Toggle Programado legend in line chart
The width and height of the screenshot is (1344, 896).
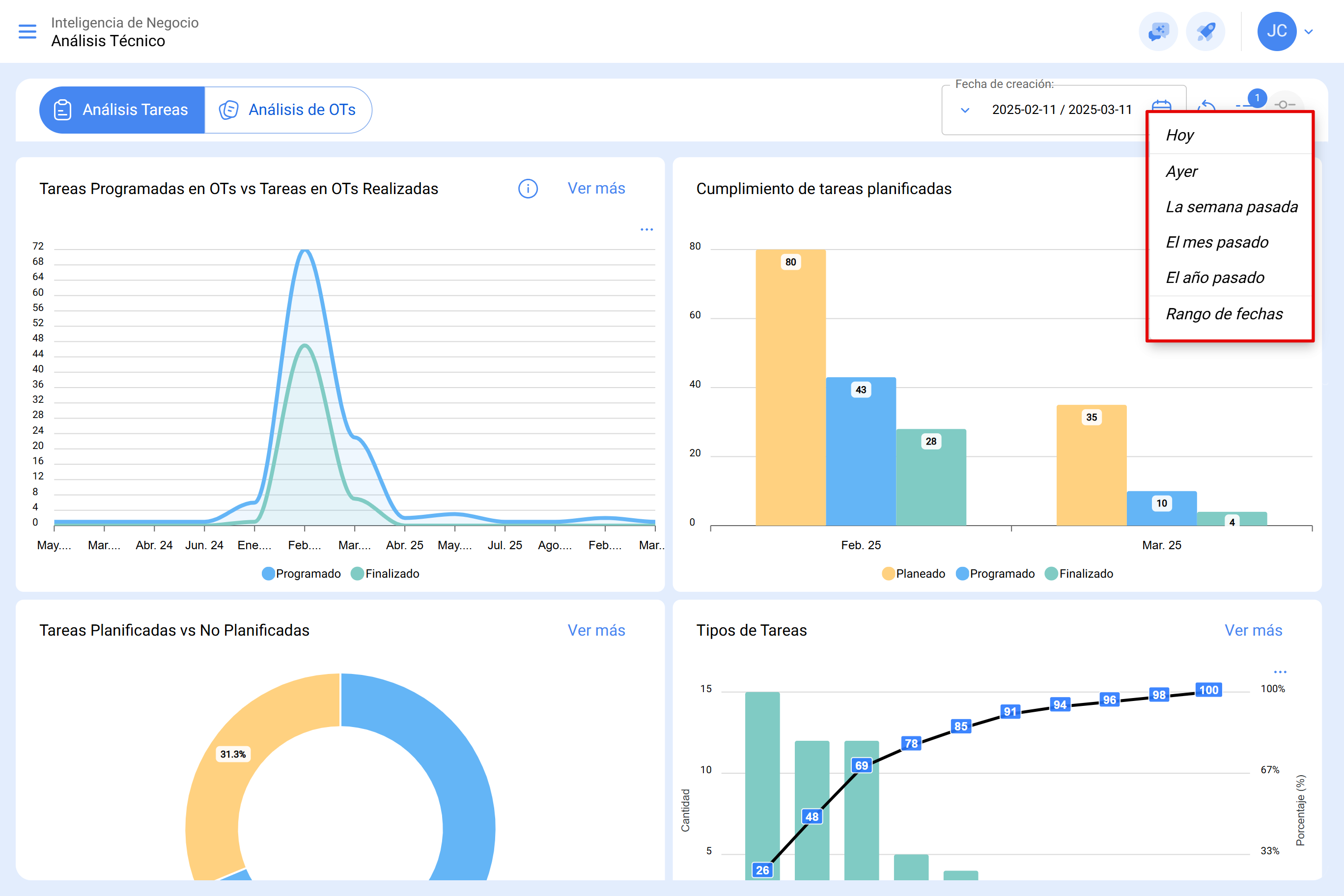[x=301, y=574]
